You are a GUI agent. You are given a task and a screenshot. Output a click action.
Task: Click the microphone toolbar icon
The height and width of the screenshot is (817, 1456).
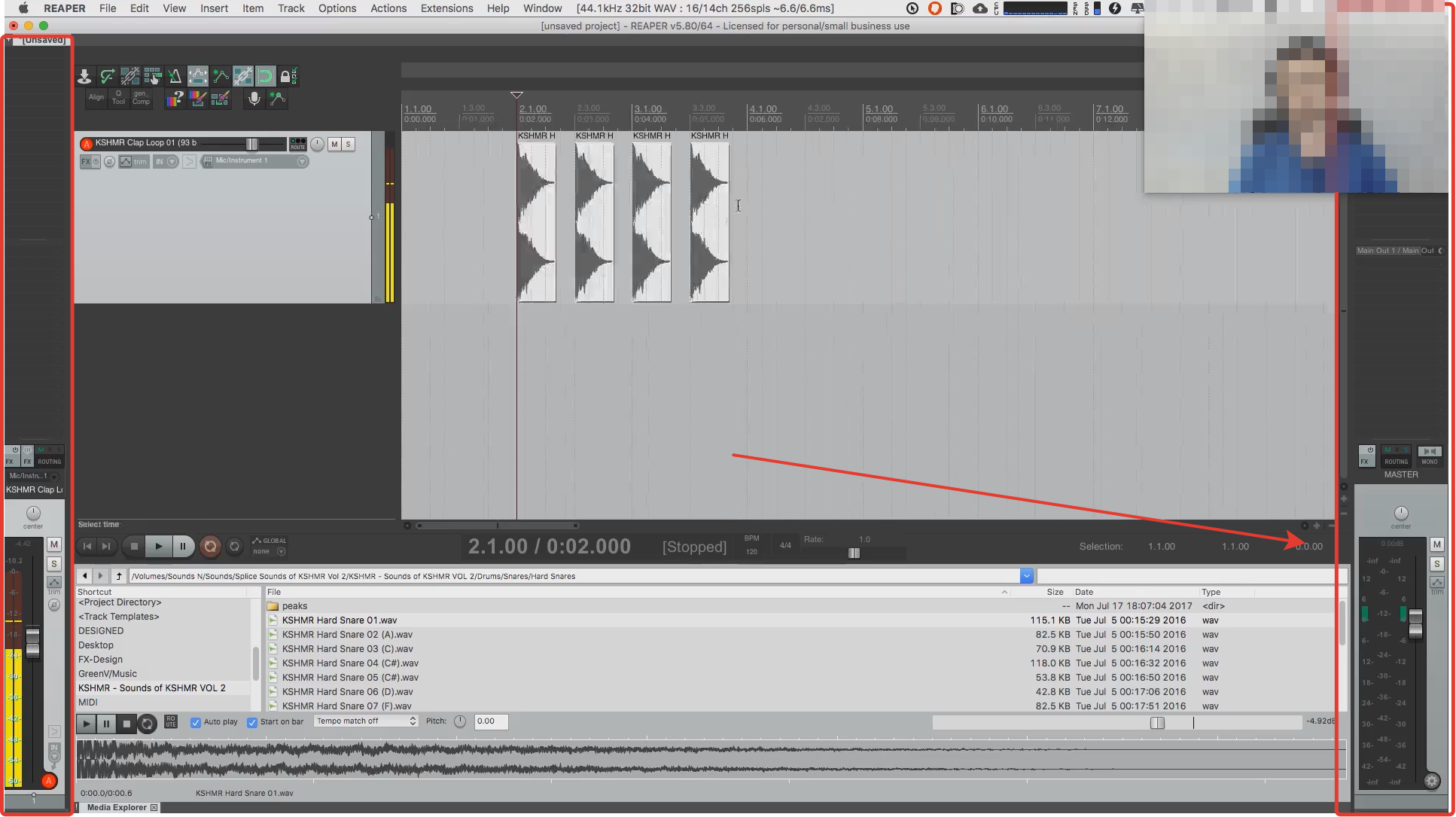point(254,99)
